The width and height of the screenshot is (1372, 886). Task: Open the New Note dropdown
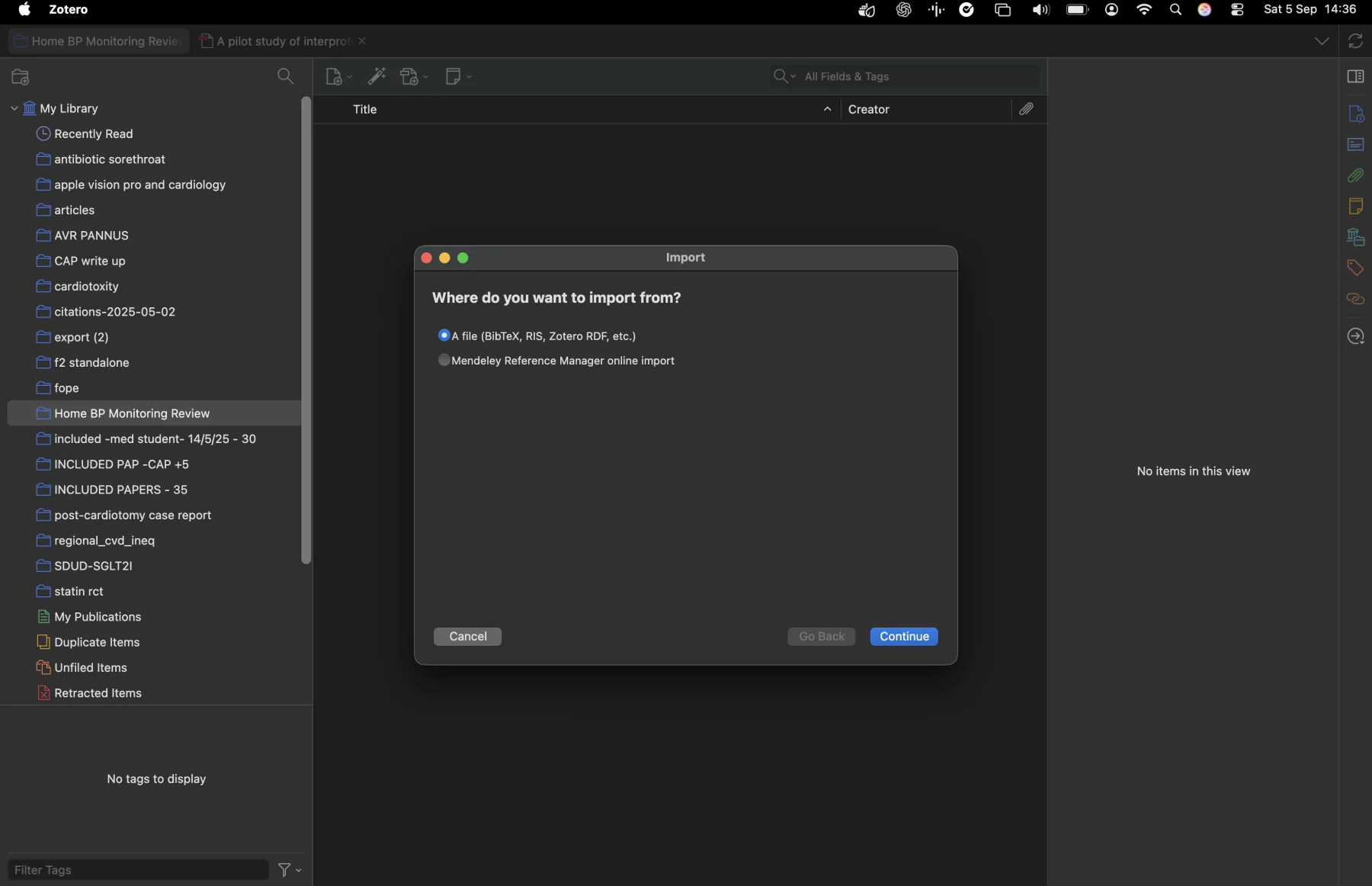tap(458, 77)
